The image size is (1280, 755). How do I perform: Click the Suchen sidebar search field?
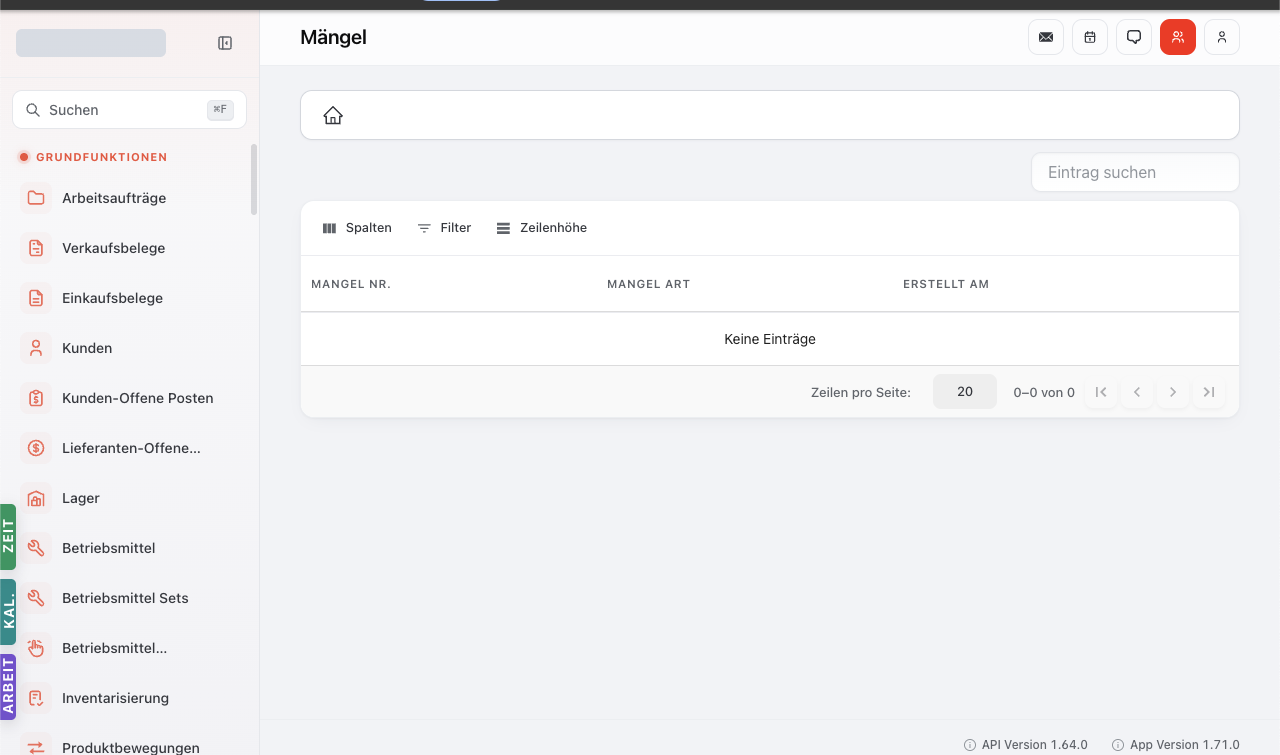tap(129, 110)
